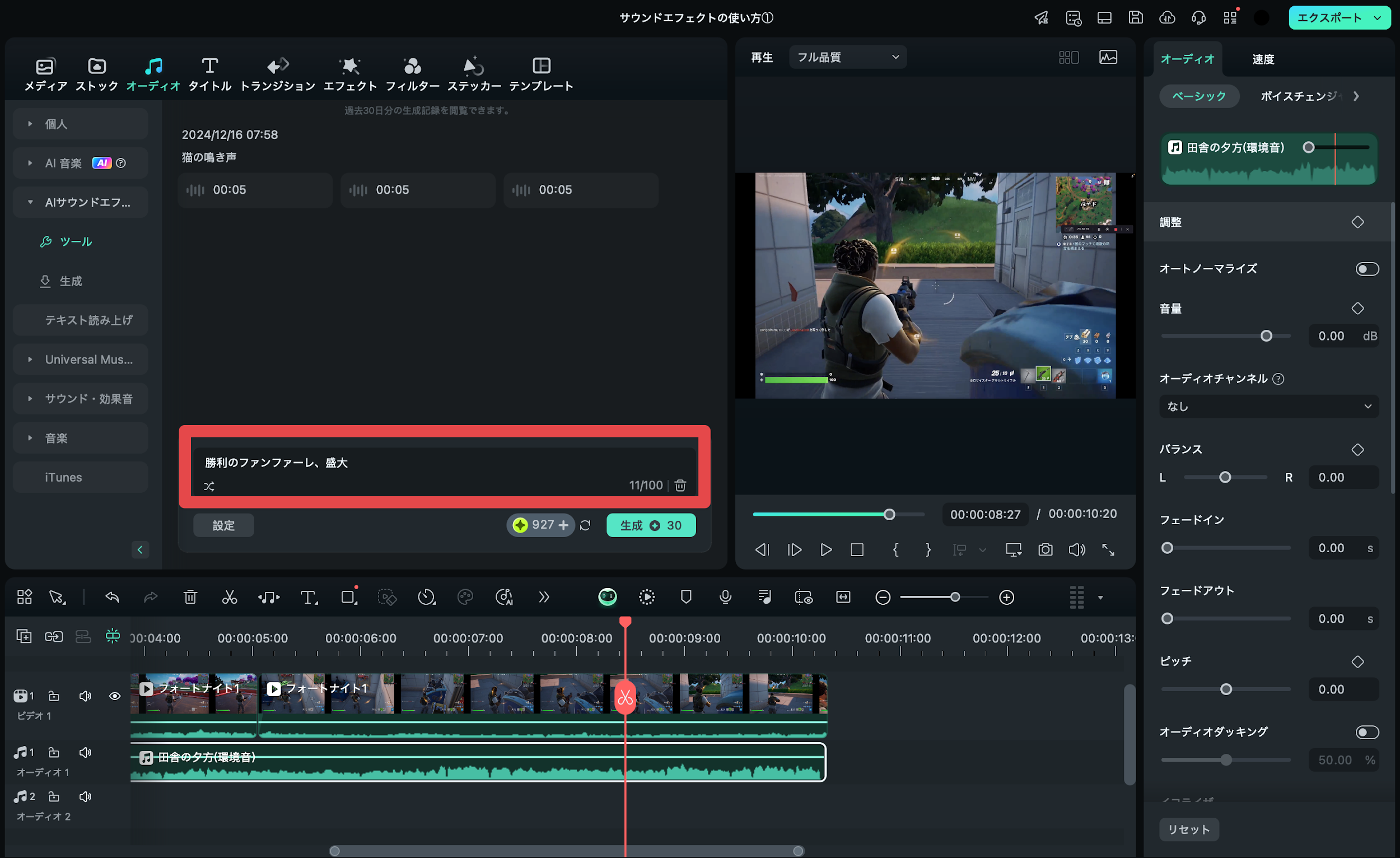The width and height of the screenshot is (1400, 858).
Task: Adjust the ピッチ pitch slider
Action: (x=1226, y=689)
